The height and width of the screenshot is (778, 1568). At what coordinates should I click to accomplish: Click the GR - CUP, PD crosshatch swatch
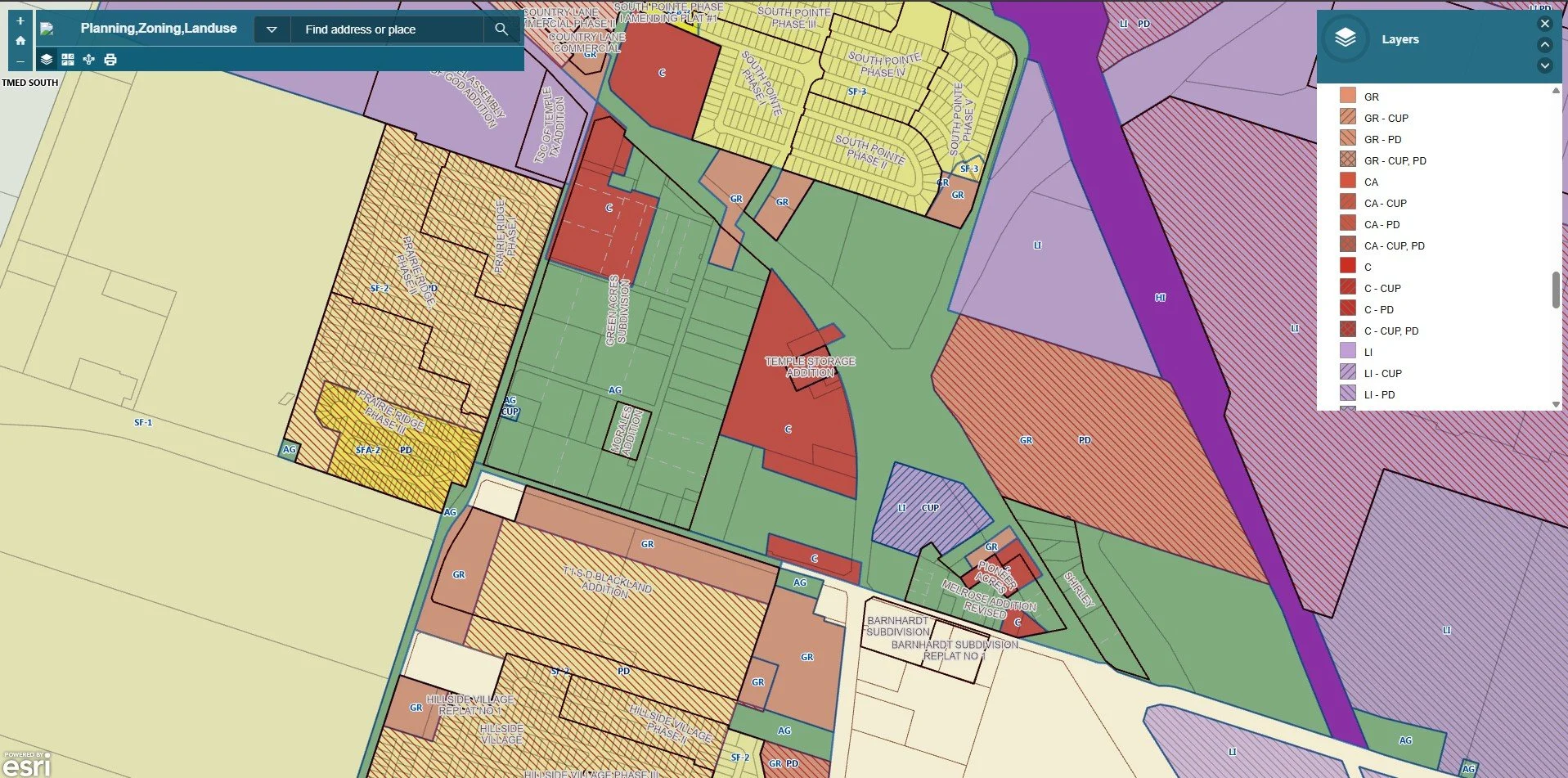[x=1348, y=160]
